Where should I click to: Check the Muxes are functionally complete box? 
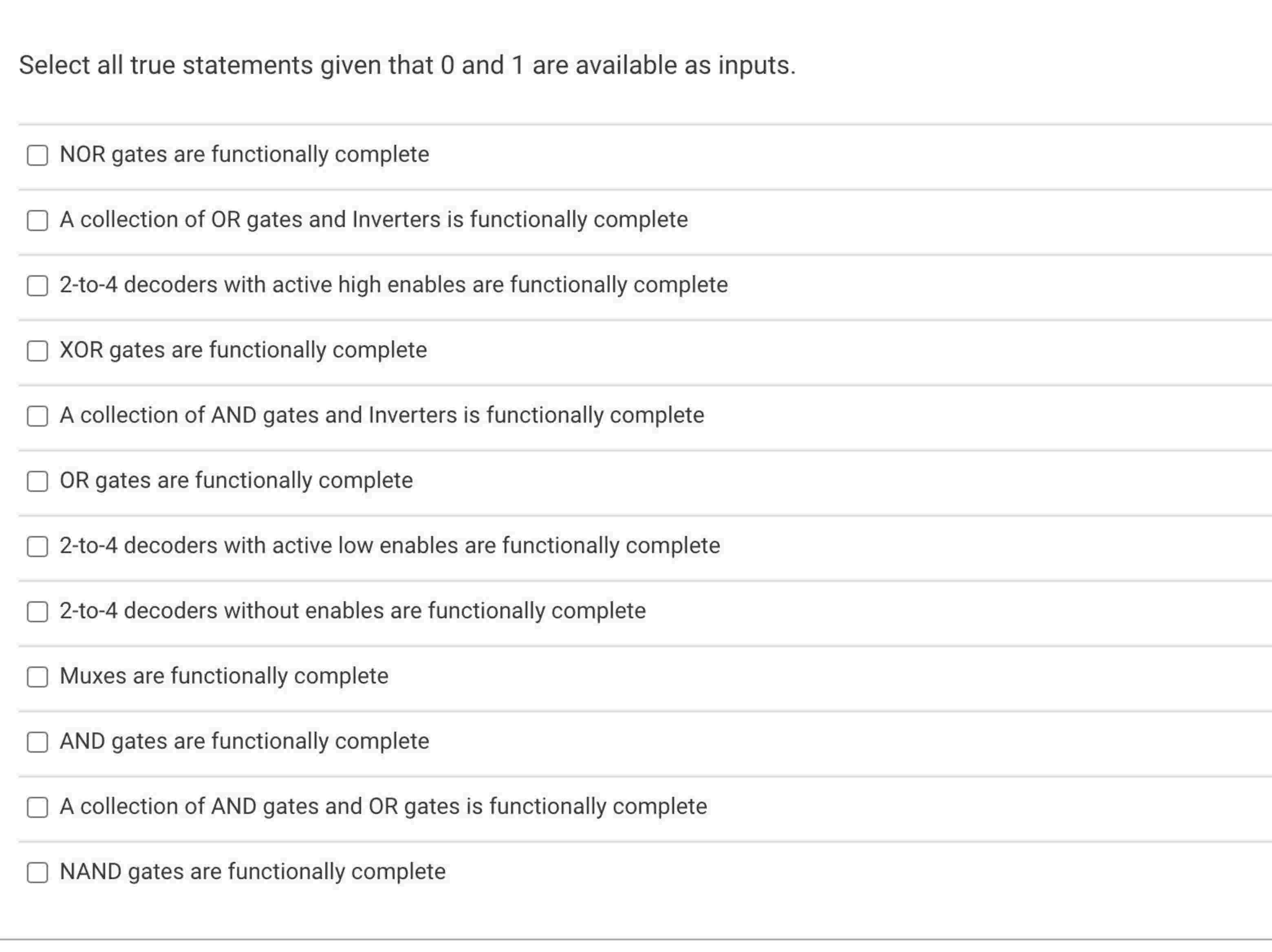(37, 677)
